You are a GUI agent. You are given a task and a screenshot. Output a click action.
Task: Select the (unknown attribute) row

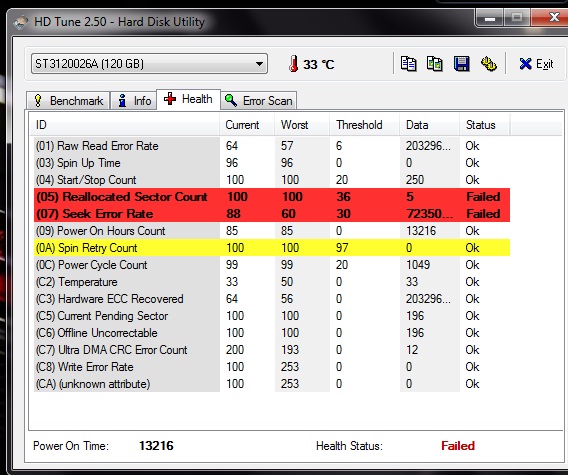(272, 384)
